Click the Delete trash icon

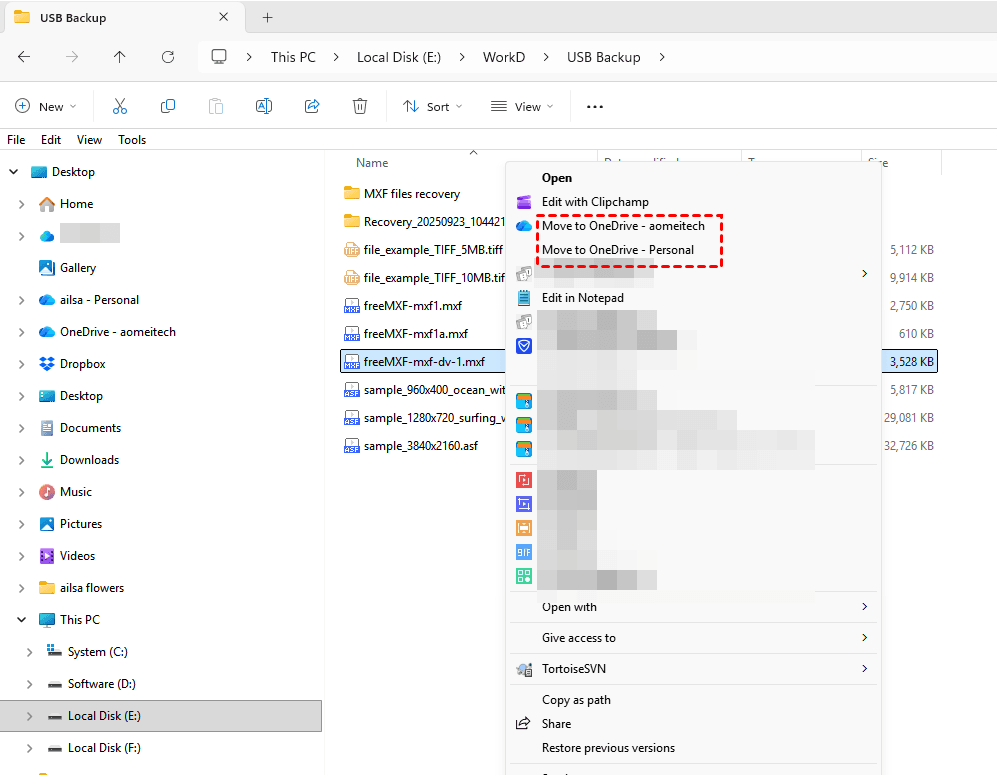coord(360,106)
